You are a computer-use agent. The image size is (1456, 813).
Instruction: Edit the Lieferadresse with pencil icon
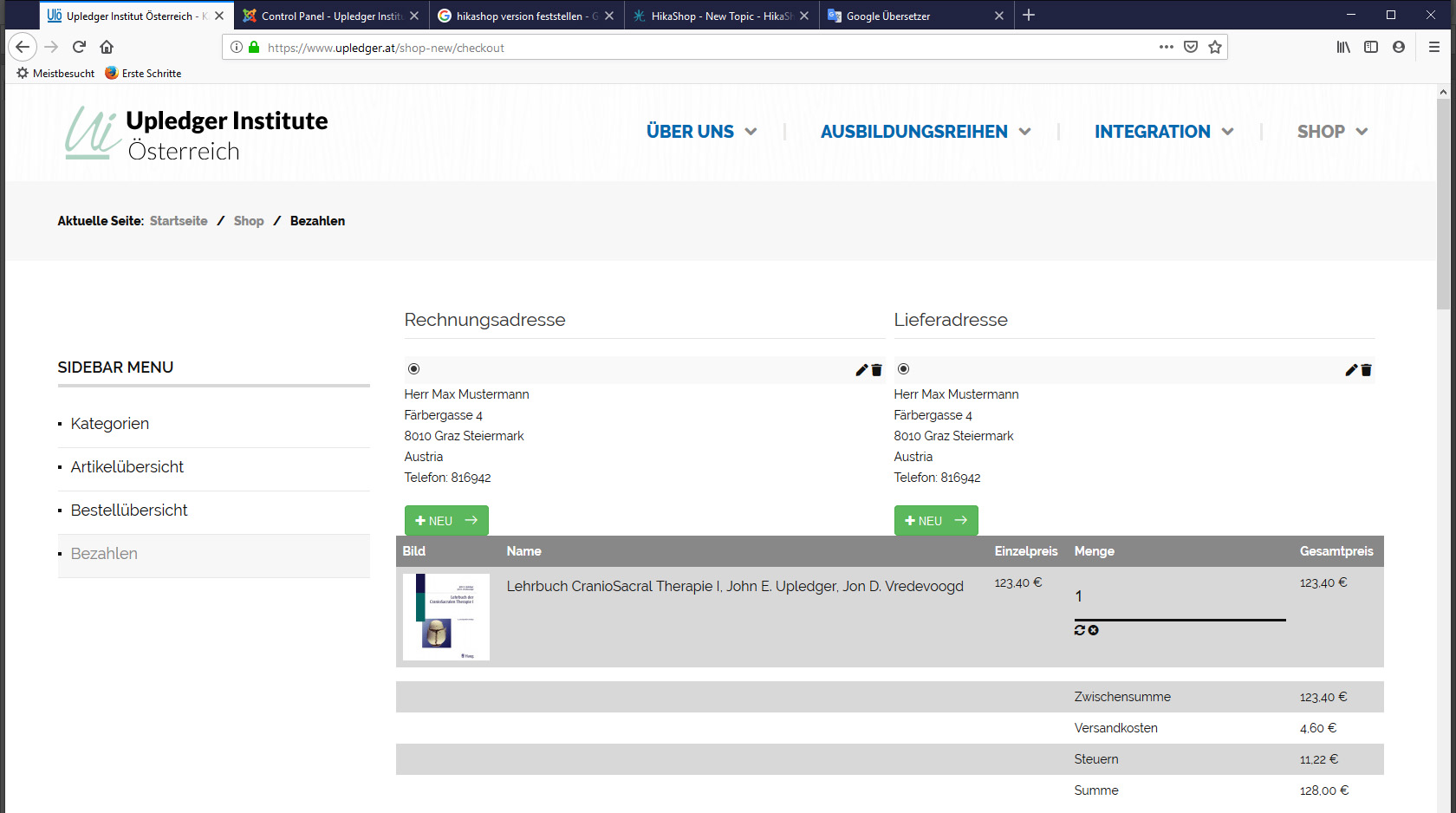point(1350,370)
